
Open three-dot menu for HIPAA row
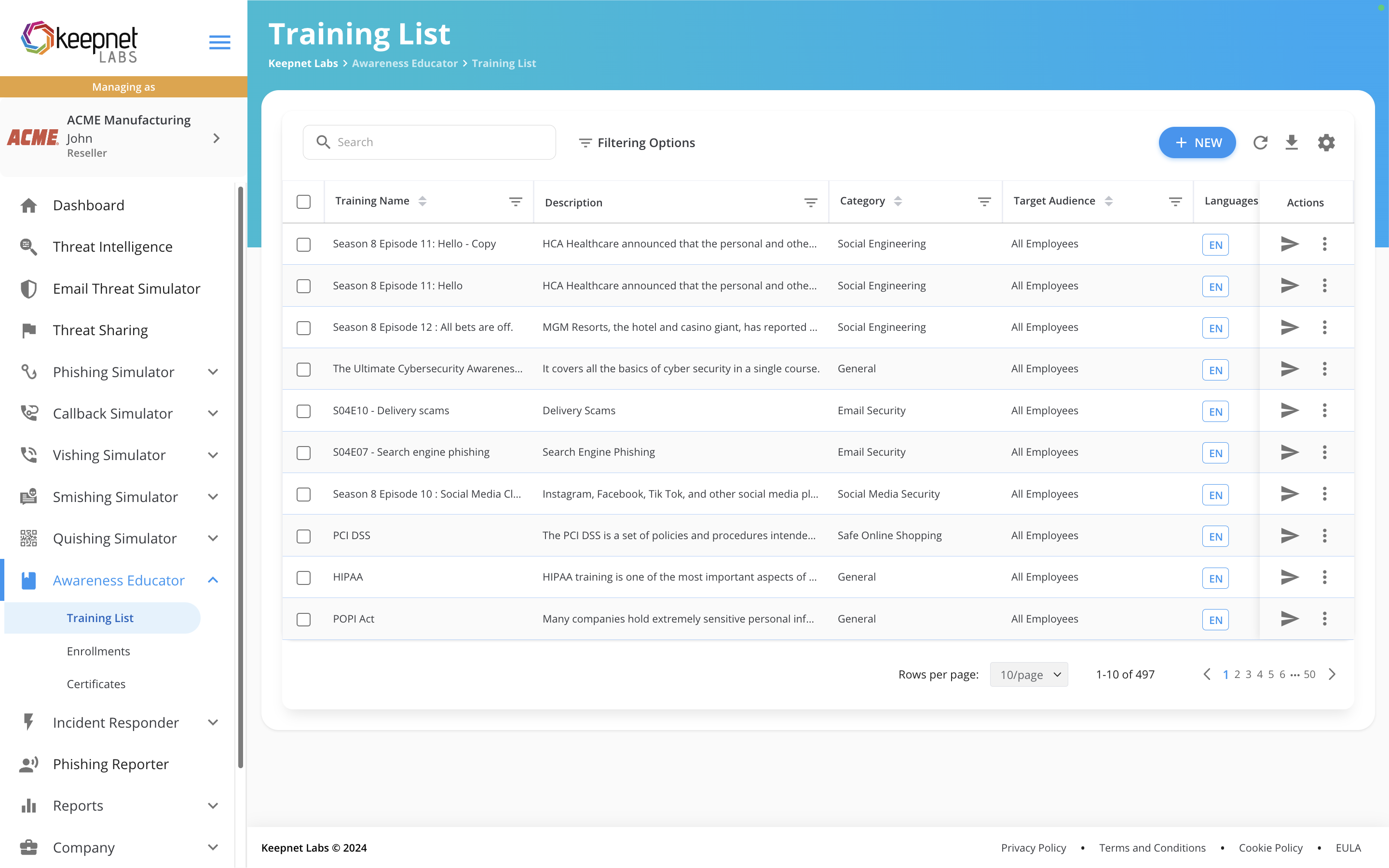(x=1325, y=577)
